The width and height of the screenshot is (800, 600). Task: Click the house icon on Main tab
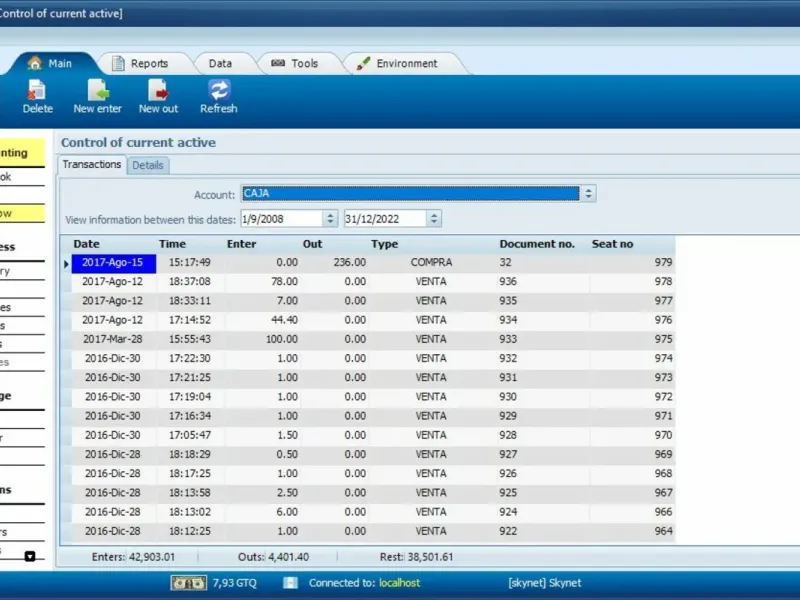click(x=35, y=63)
